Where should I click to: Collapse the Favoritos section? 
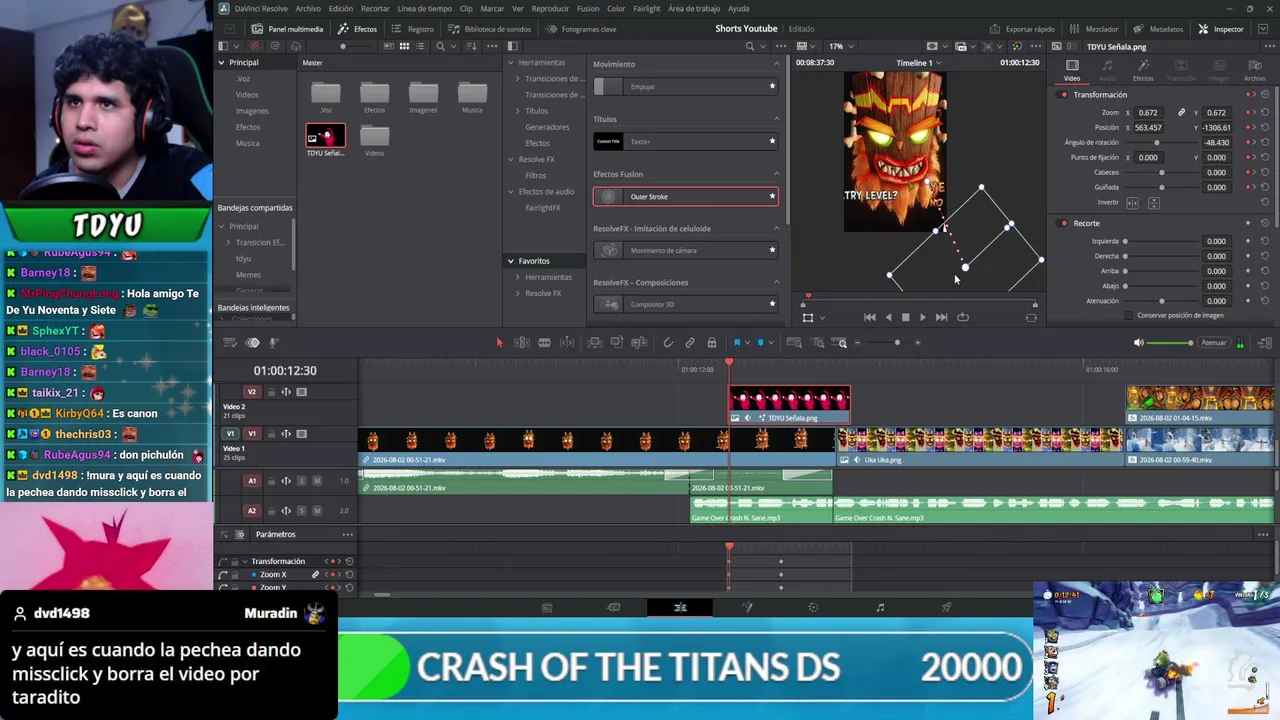(510, 261)
